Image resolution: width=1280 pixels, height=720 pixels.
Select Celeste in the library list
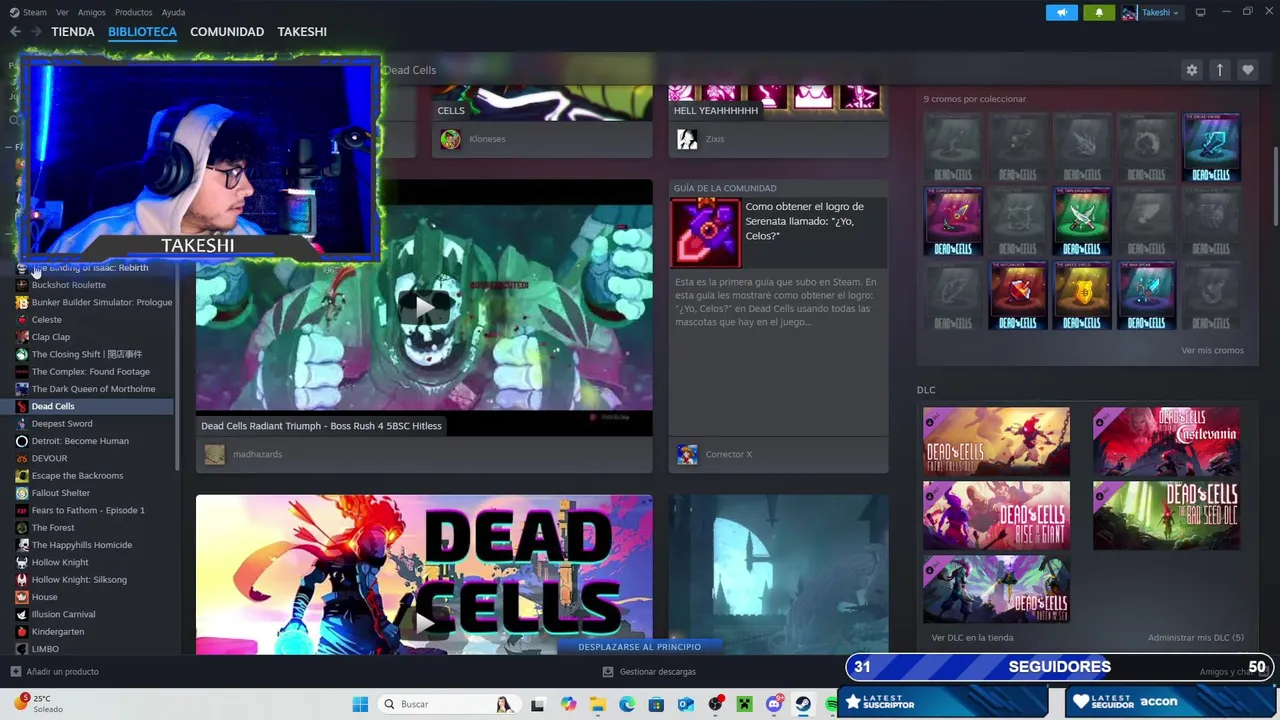pyautogui.click(x=94, y=320)
